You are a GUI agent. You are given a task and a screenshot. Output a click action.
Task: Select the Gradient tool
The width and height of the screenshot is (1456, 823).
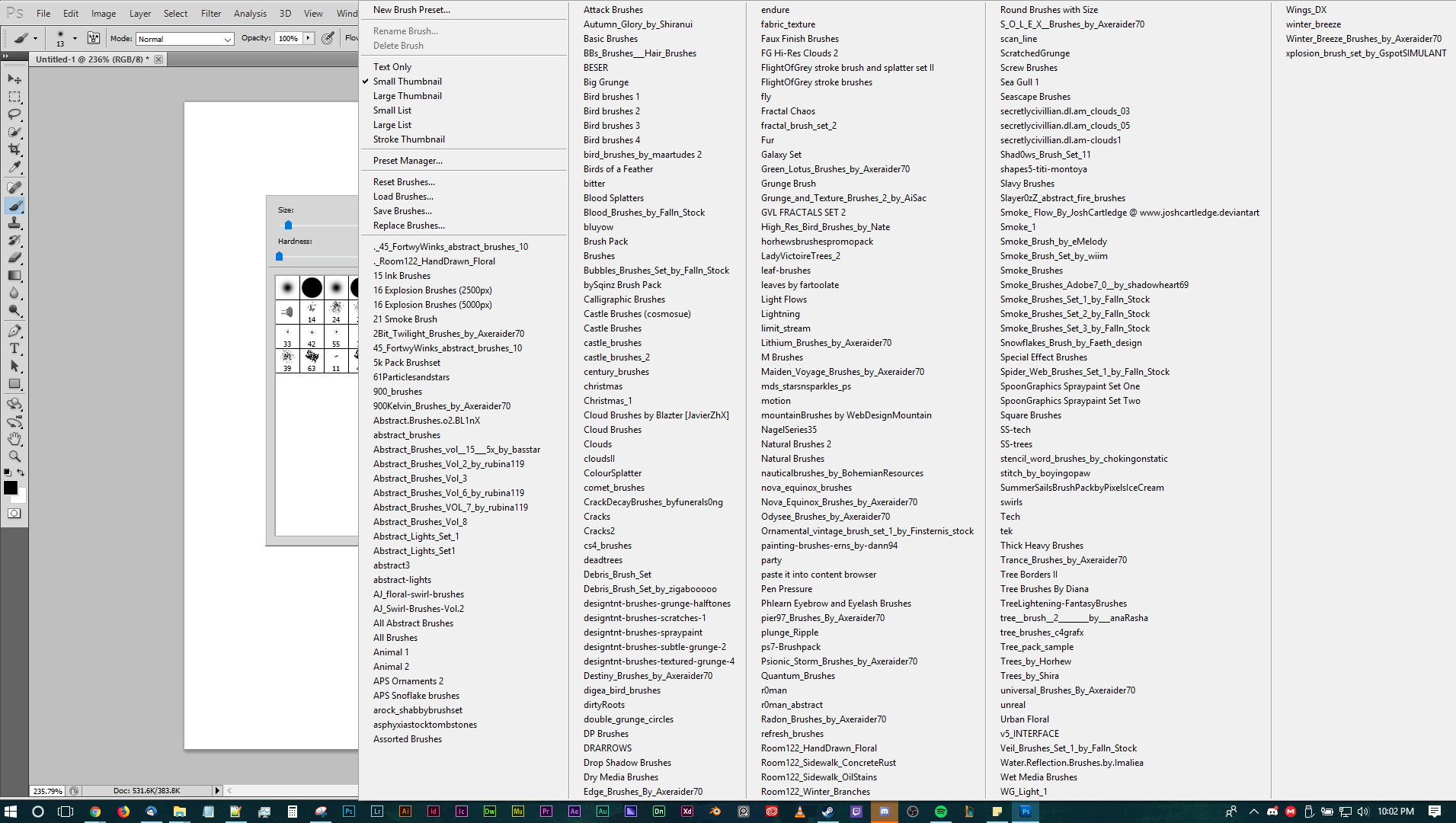pos(14,275)
